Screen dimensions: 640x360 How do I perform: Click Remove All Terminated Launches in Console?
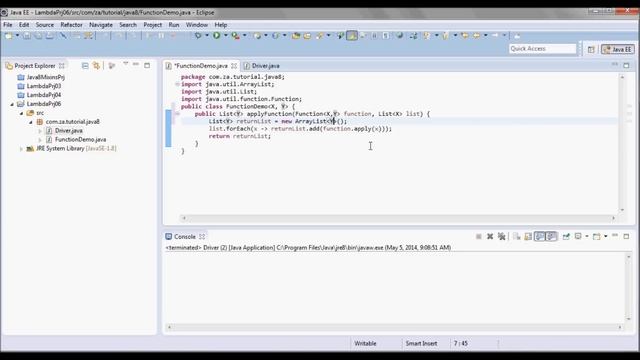pyautogui.click(x=502, y=236)
